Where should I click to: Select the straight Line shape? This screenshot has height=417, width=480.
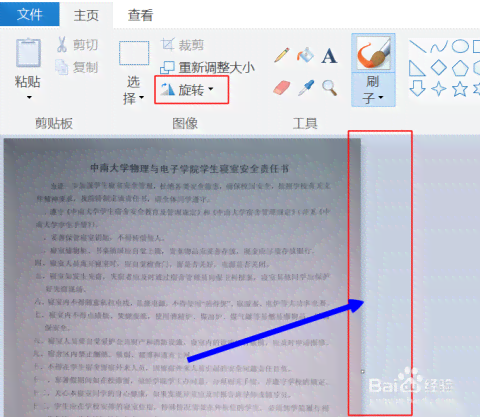point(418,46)
